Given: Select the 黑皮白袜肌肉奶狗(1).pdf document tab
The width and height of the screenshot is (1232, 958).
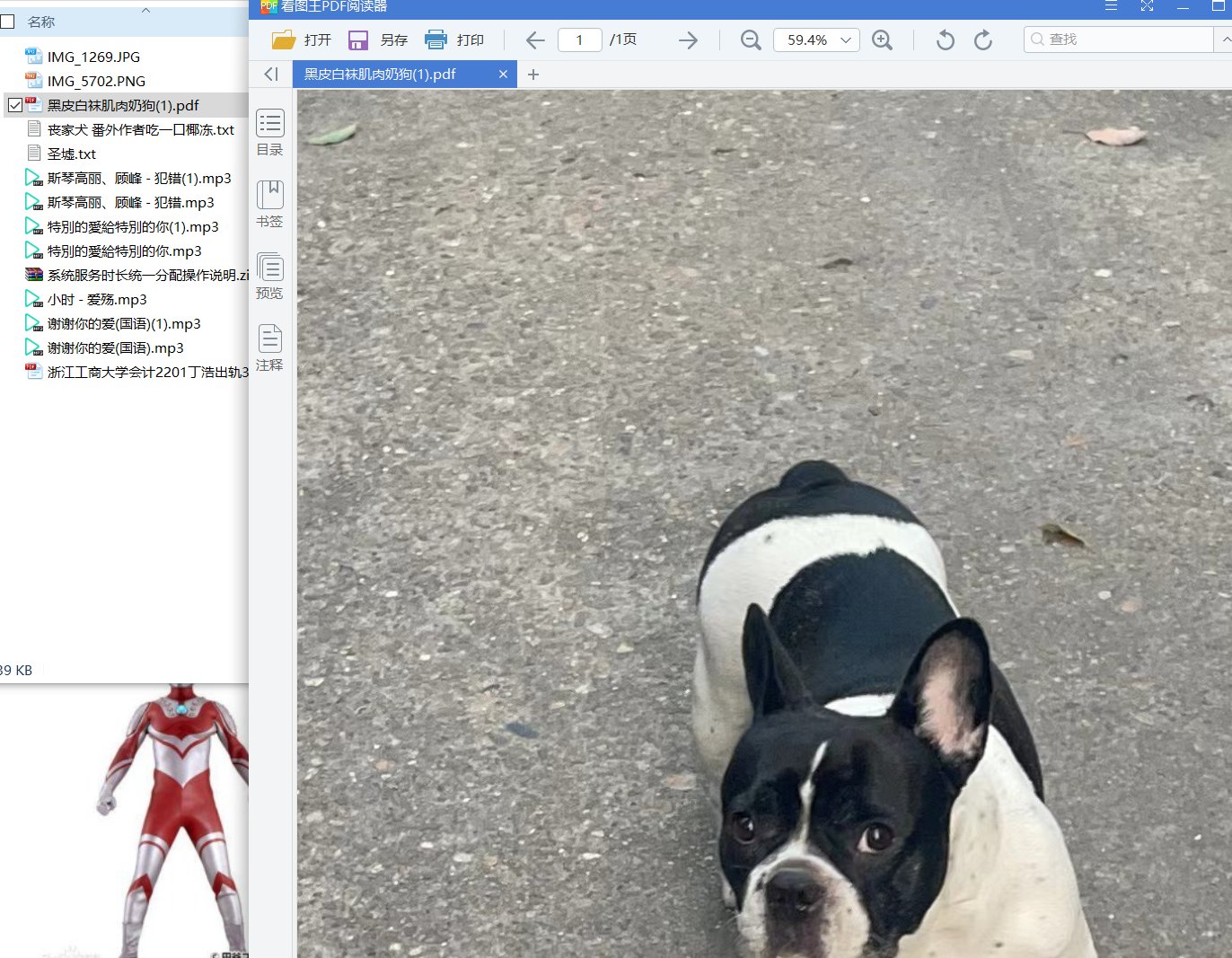Looking at the screenshot, I should click(x=381, y=75).
